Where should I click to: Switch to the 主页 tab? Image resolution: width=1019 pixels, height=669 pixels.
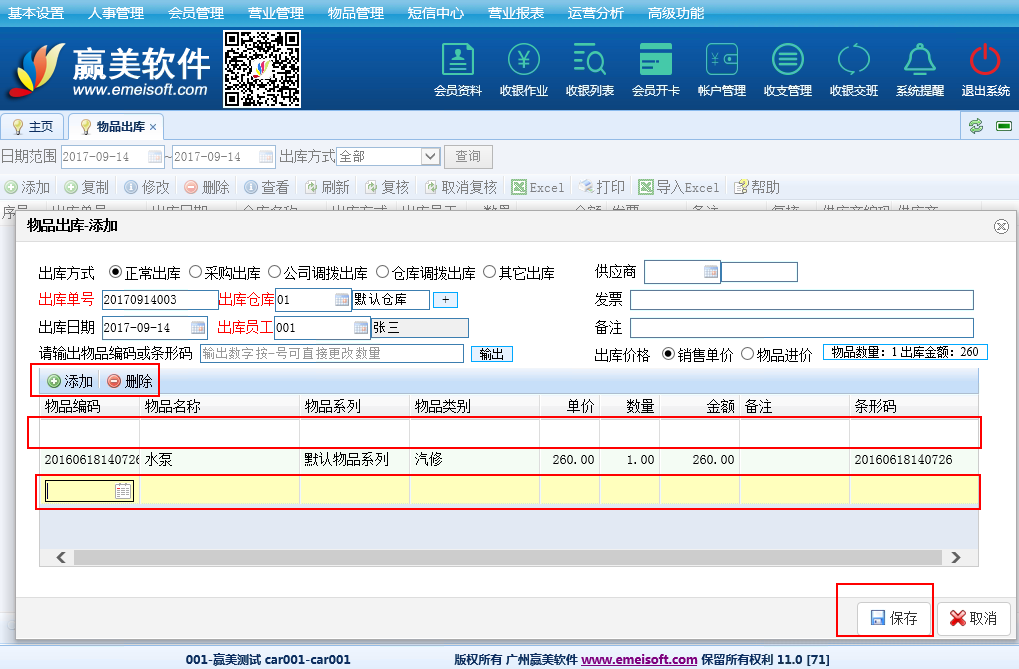(x=33, y=127)
